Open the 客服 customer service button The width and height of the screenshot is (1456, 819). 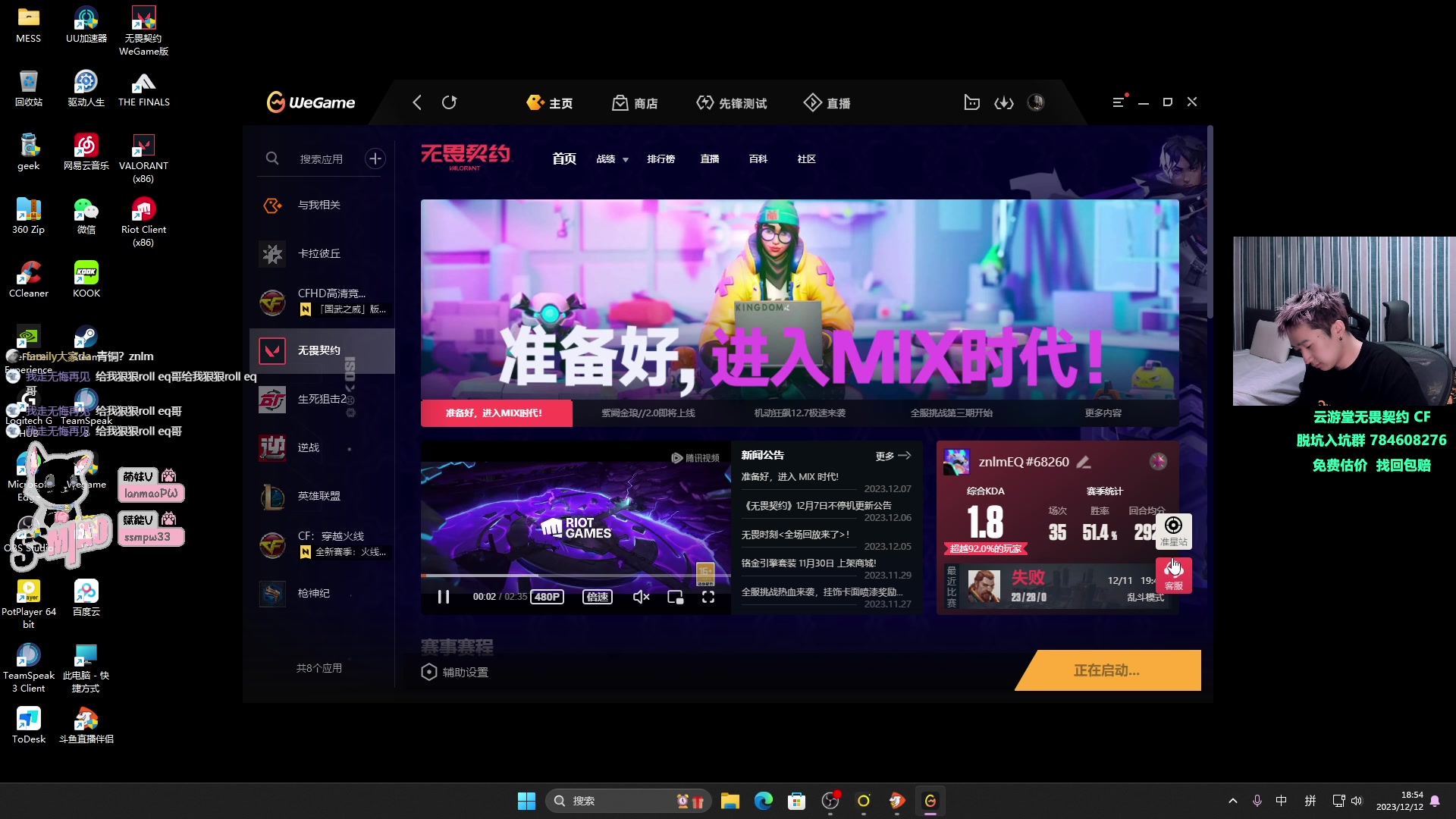(x=1173, y=576)
